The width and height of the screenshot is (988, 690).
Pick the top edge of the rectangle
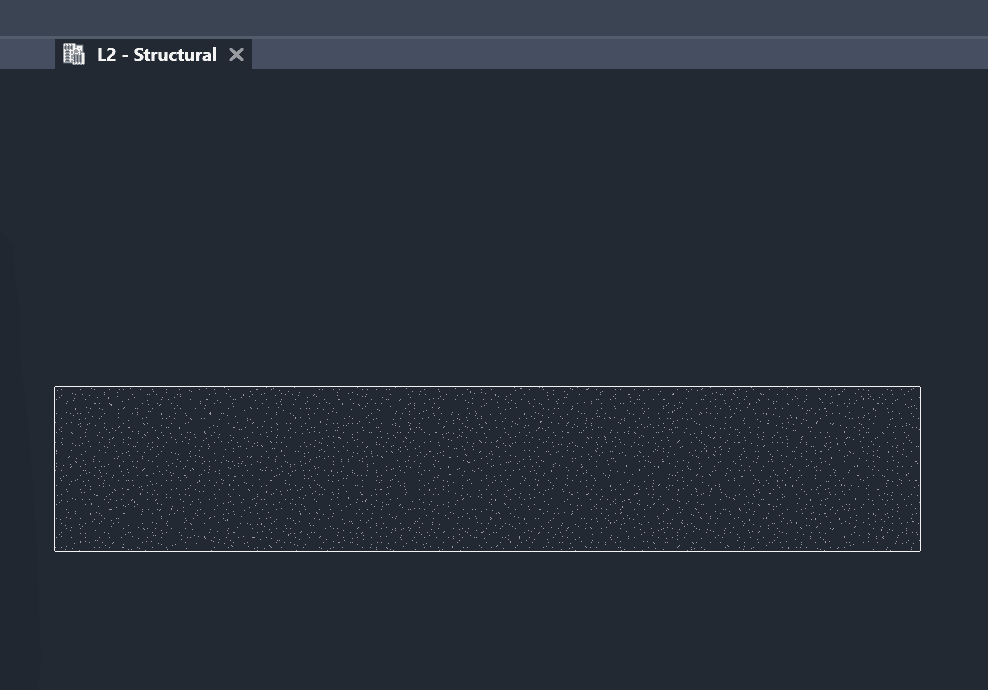487,387
